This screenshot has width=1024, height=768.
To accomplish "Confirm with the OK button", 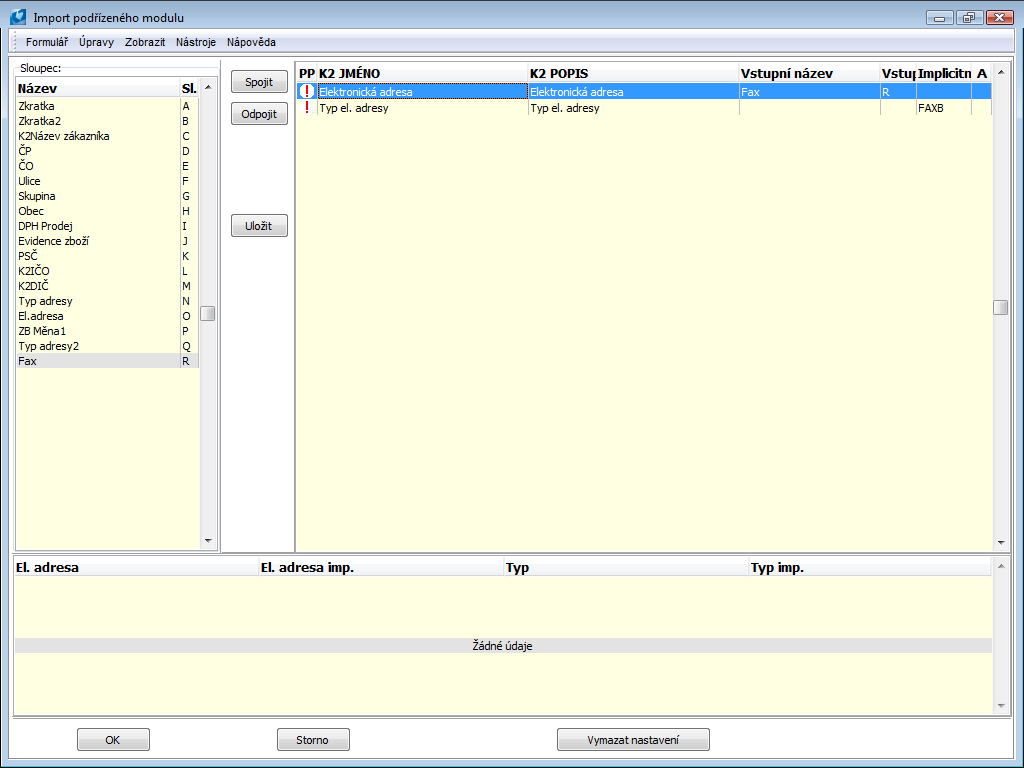I will pos(113,739).
